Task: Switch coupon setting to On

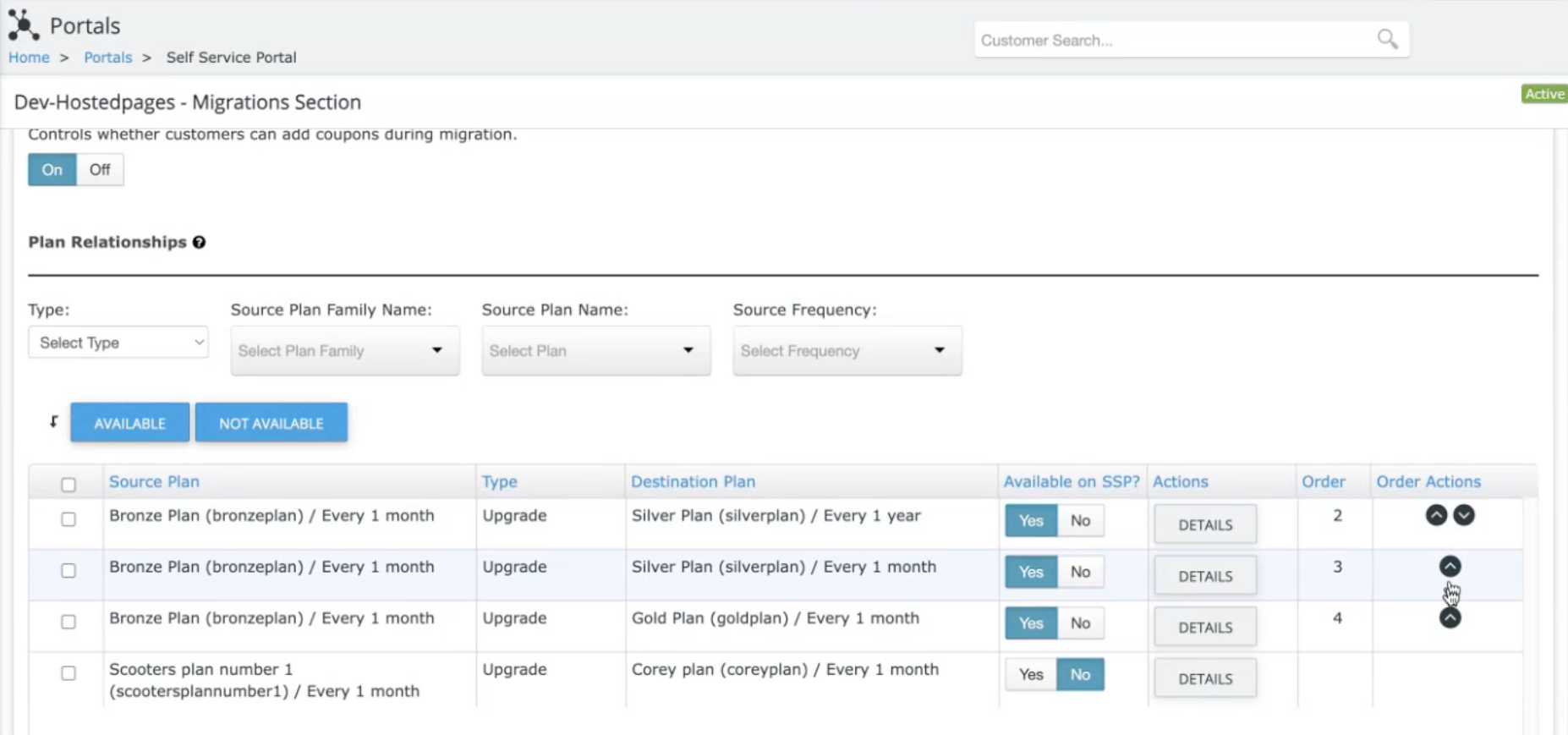Action: (52, 169)
